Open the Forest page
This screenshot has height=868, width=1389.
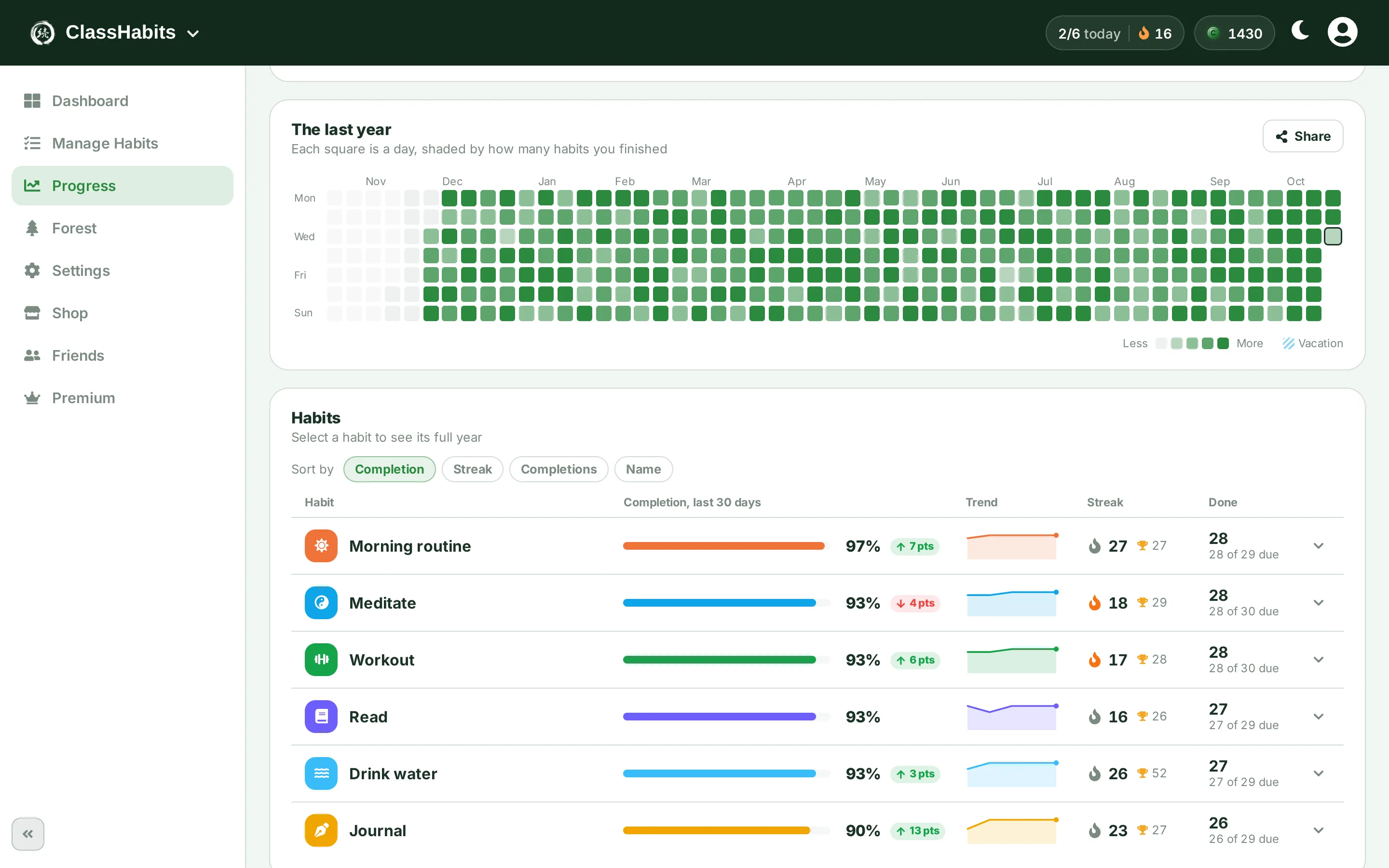point(122,228)
